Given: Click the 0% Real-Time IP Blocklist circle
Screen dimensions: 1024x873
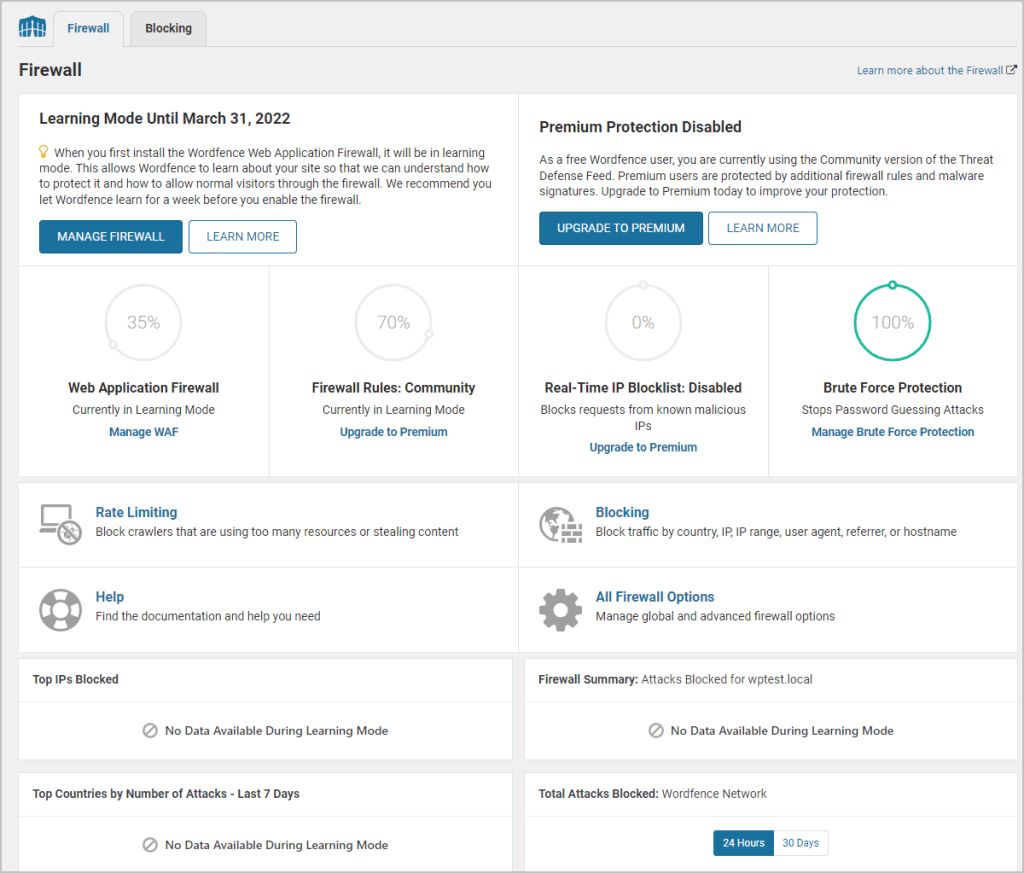Looking at the screenshot, I should click(643, 323).
